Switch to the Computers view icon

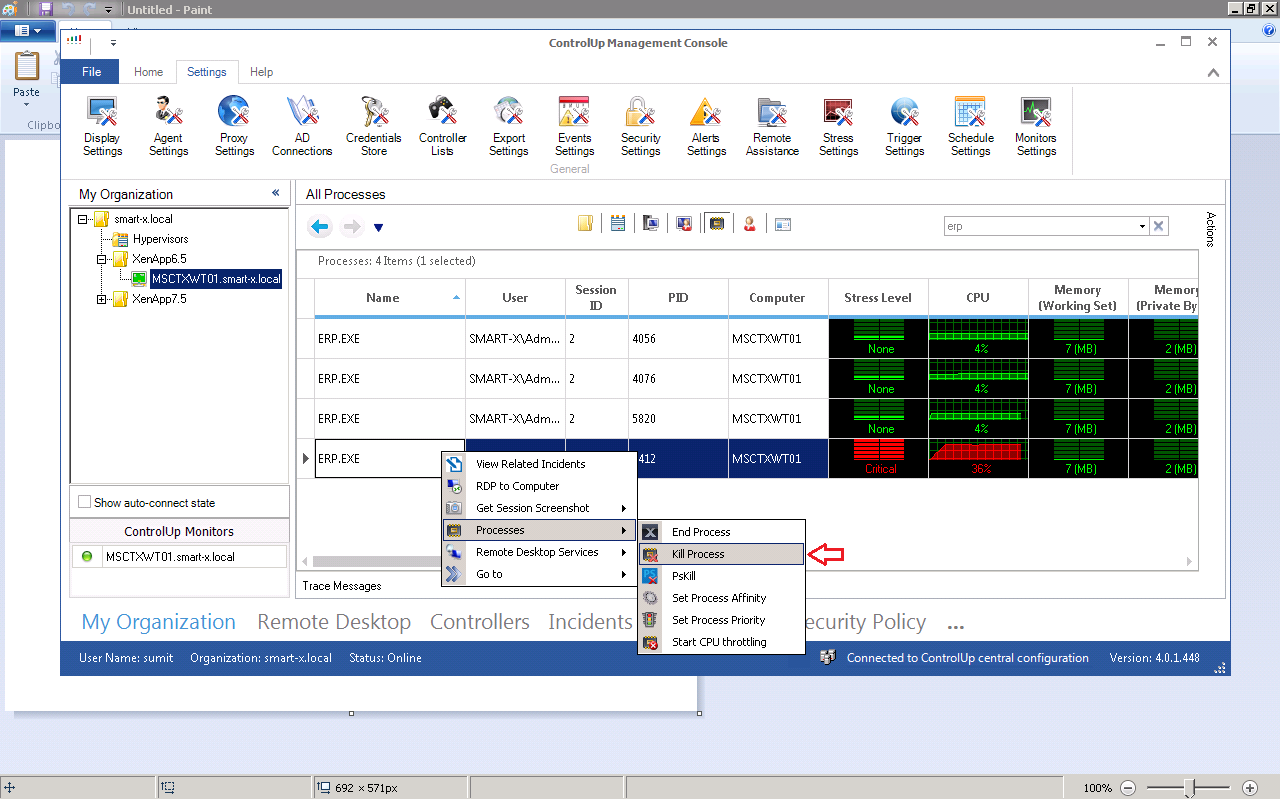coord(651,224)
